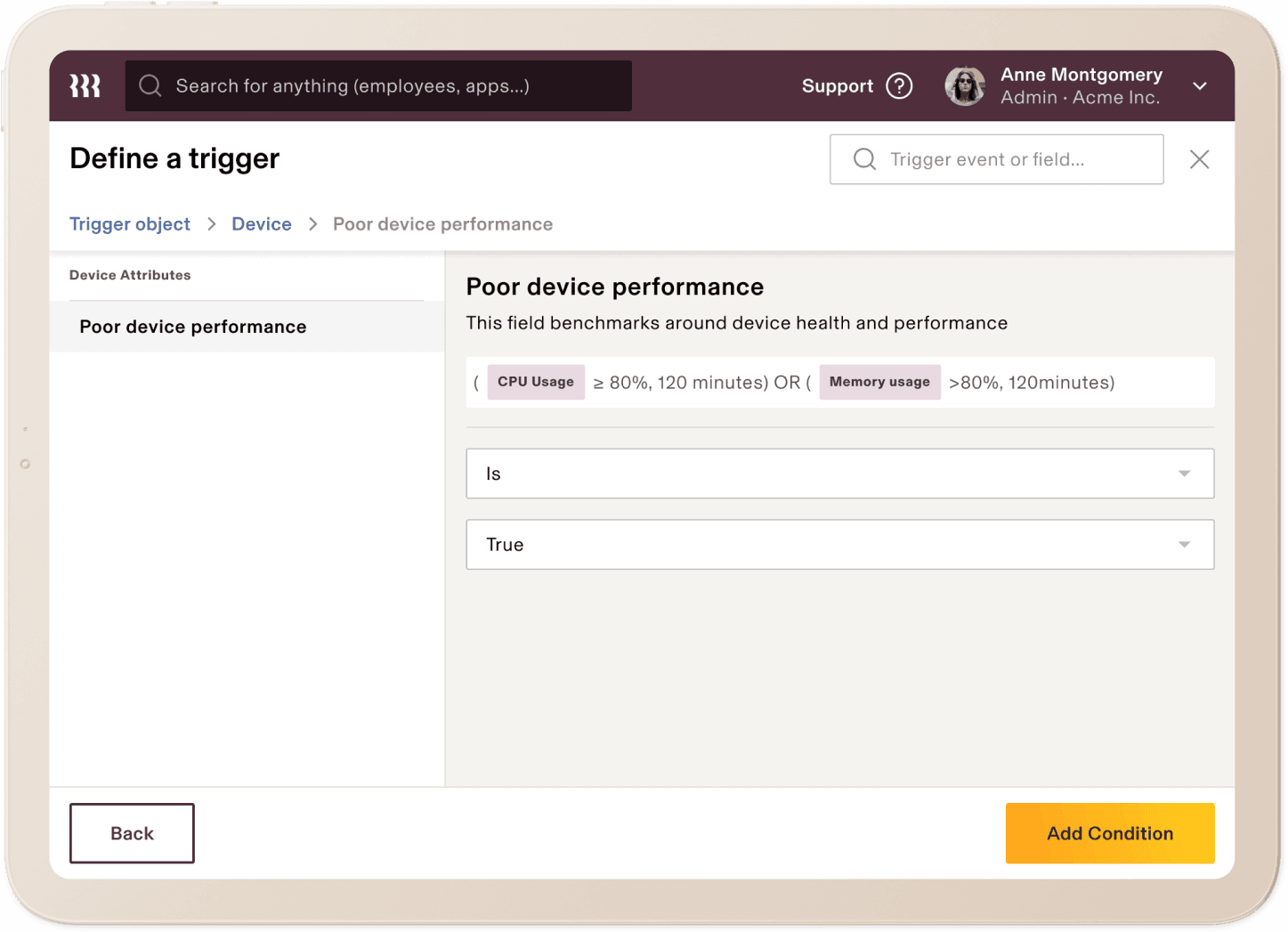Click the 'Search for anything' field
The width and height of the screenshot is (1288, 932).
click(x=378, y=85)
